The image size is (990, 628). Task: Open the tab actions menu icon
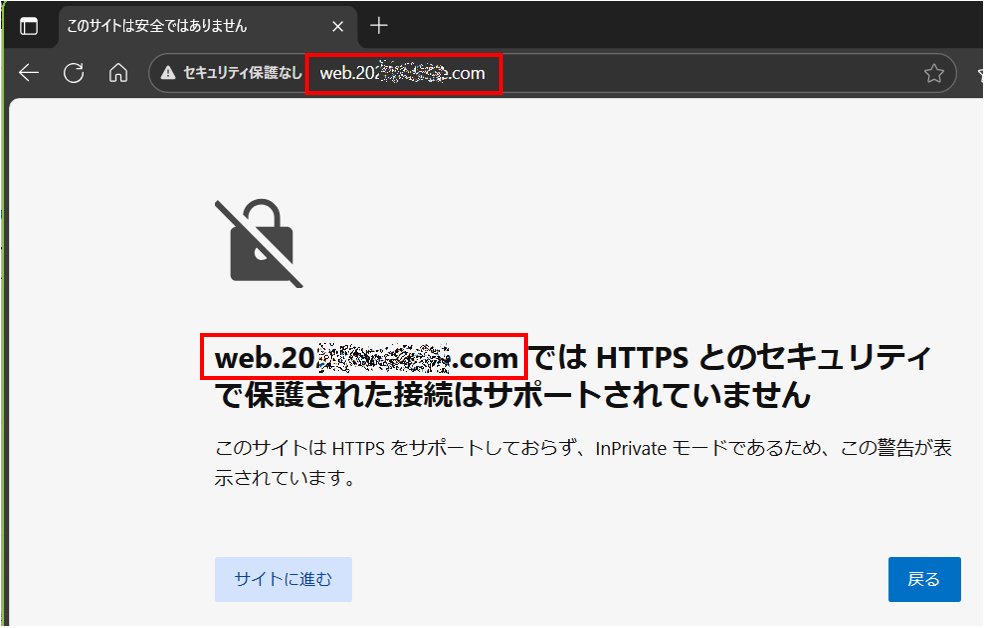pyautogui.click(x=29, y=26)
